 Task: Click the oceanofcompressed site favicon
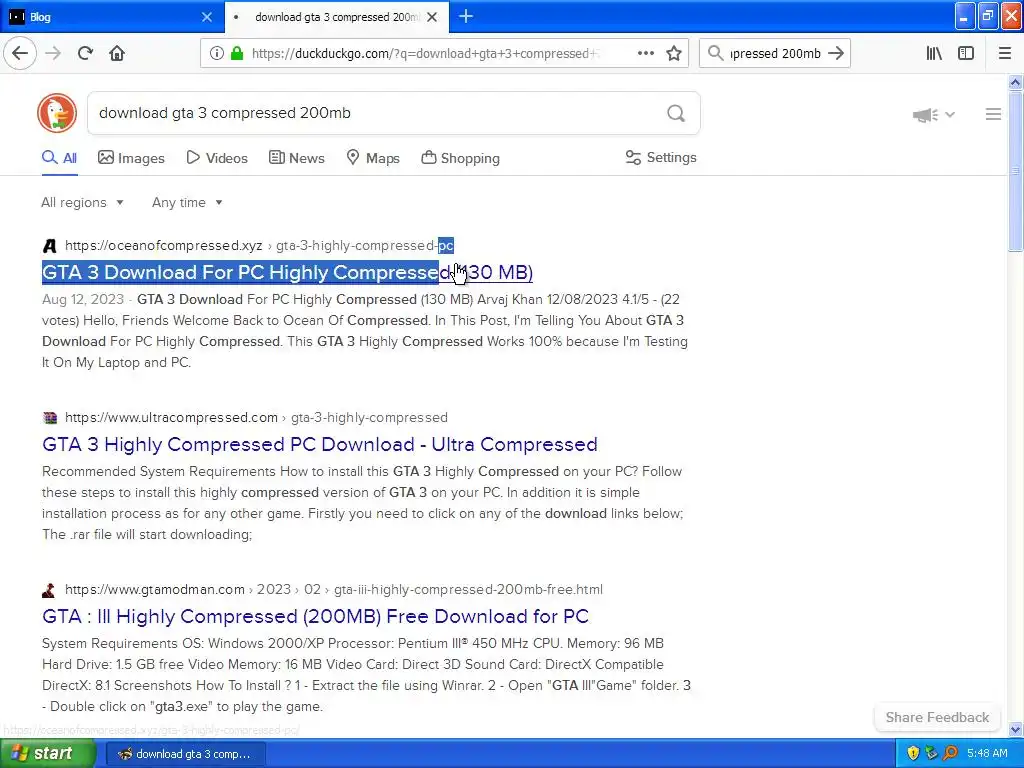click(50, 246)
